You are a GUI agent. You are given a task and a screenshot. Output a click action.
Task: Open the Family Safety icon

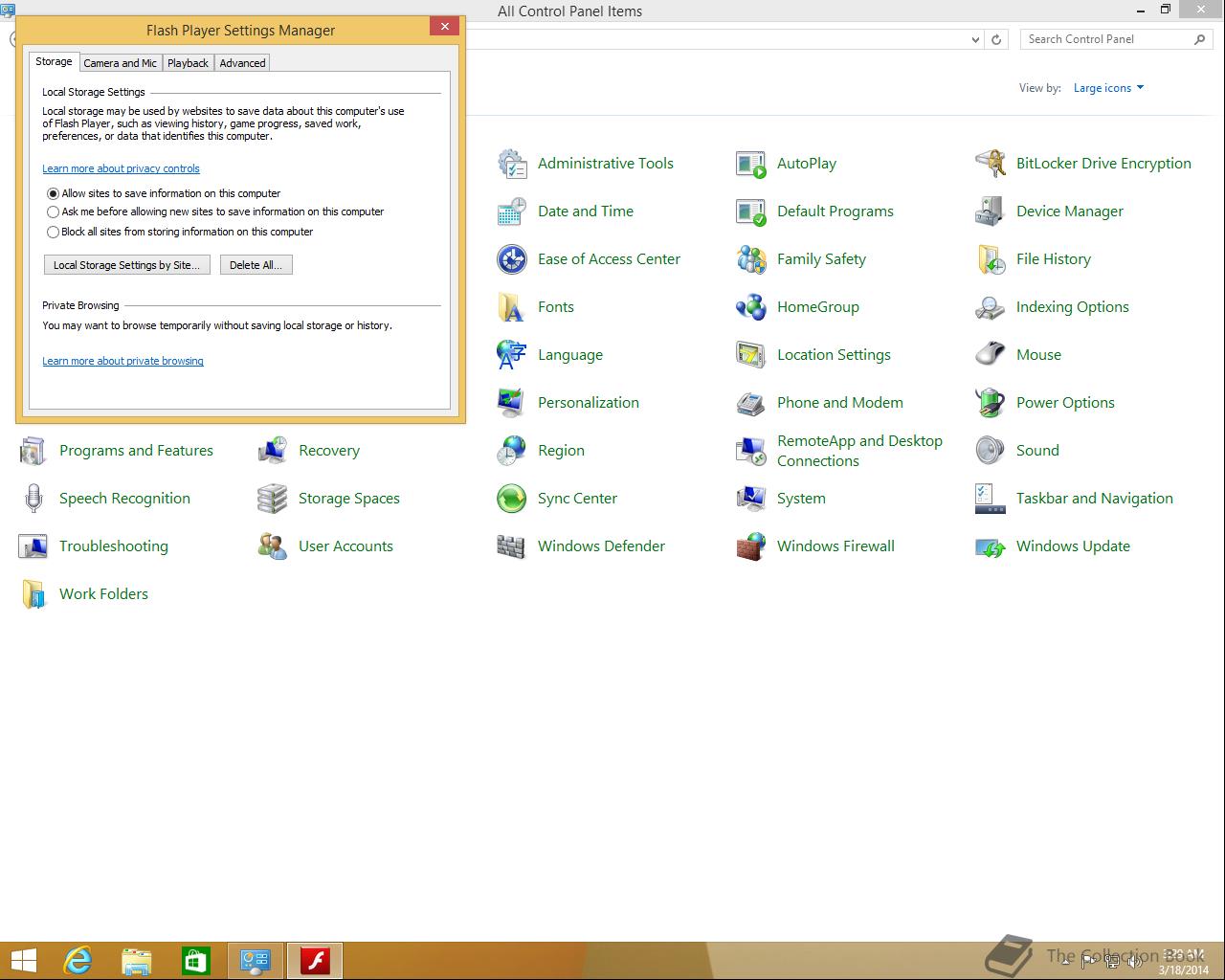tap(751, 259)
